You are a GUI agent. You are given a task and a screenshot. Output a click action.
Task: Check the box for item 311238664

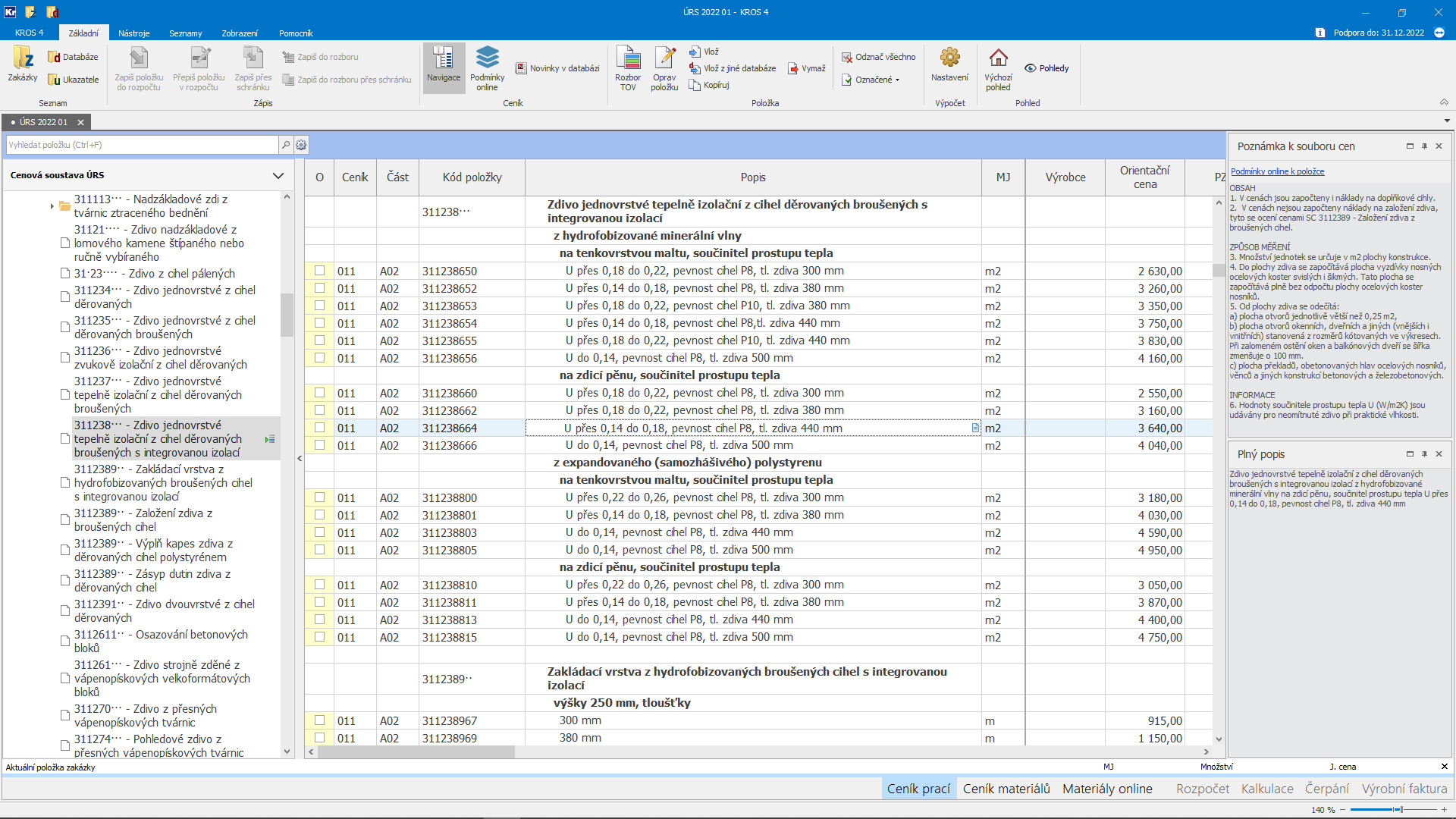(x=319, y=428)
